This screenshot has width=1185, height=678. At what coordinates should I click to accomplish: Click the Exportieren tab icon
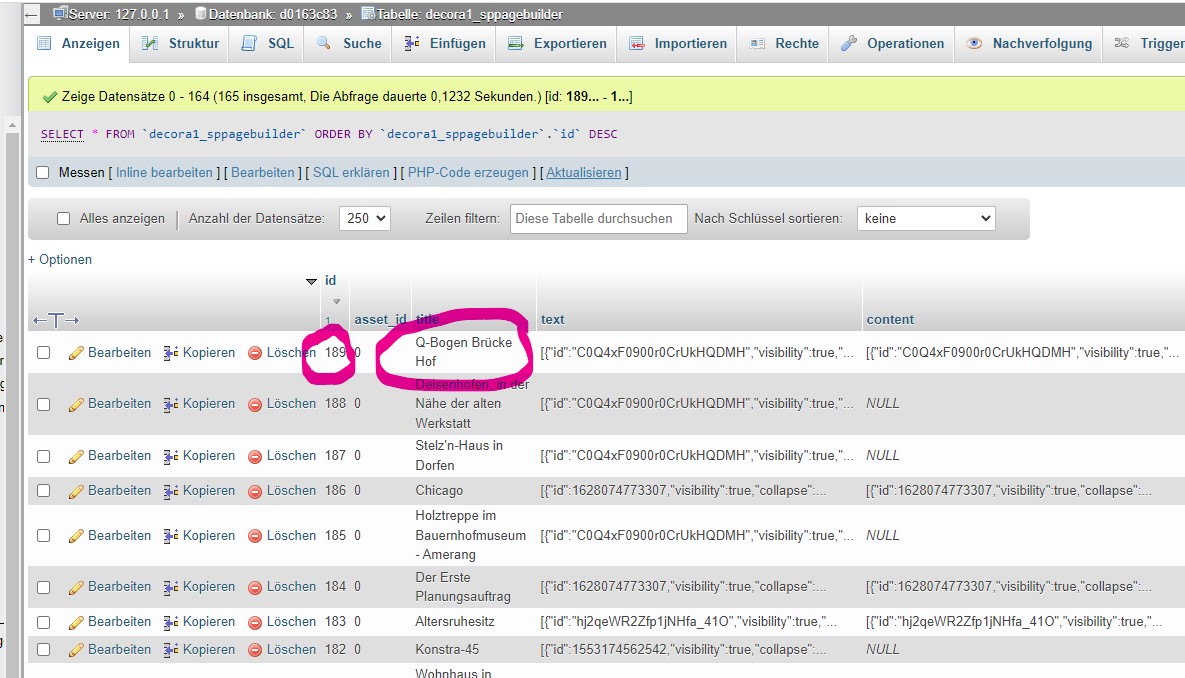516,43
